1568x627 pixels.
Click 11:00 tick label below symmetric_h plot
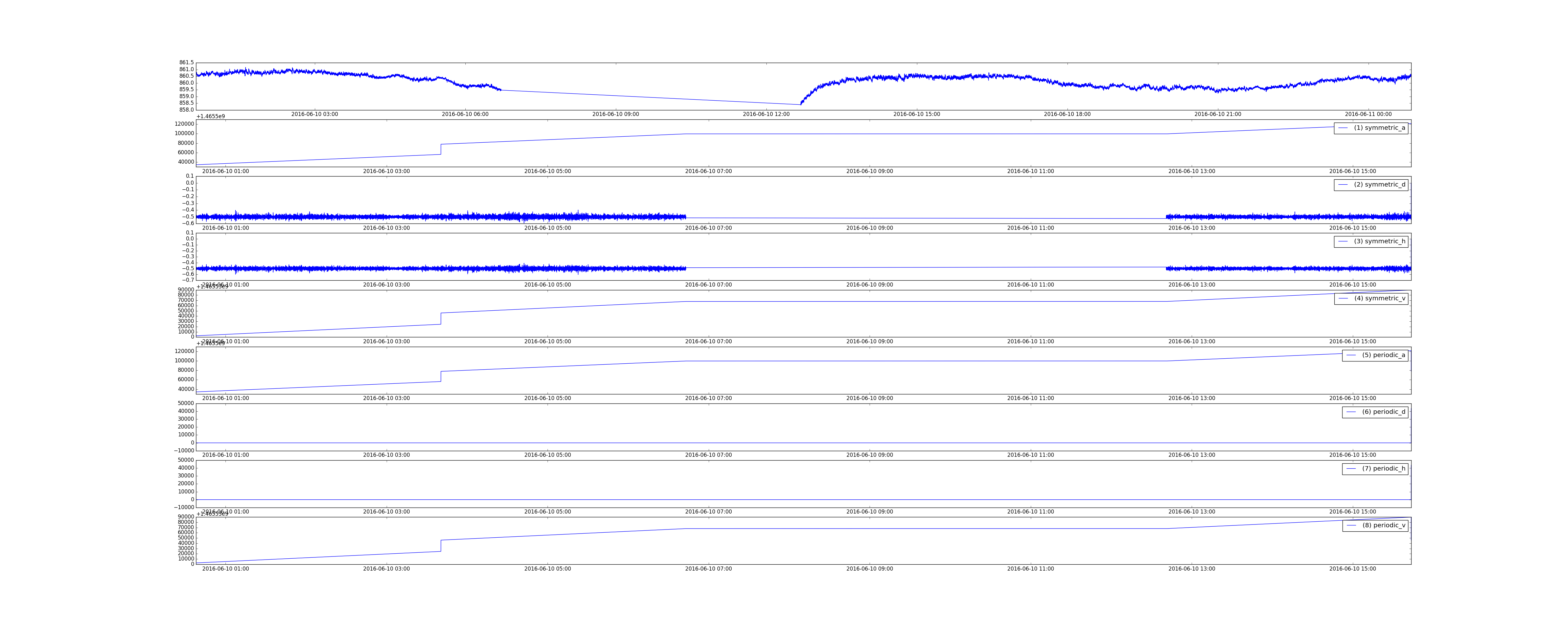click(1030, 285)
